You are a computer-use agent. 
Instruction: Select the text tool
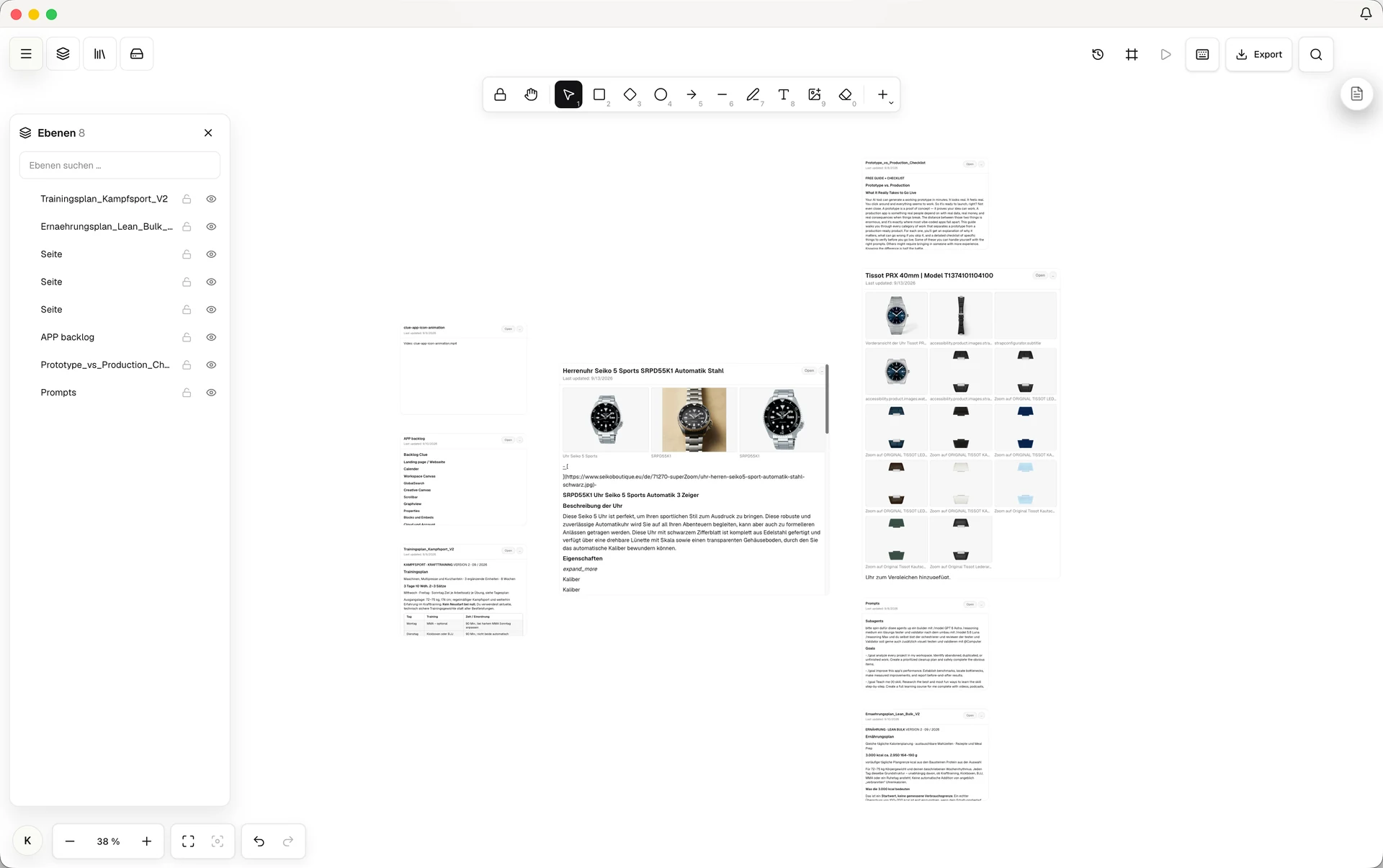[x=784, y=94]
